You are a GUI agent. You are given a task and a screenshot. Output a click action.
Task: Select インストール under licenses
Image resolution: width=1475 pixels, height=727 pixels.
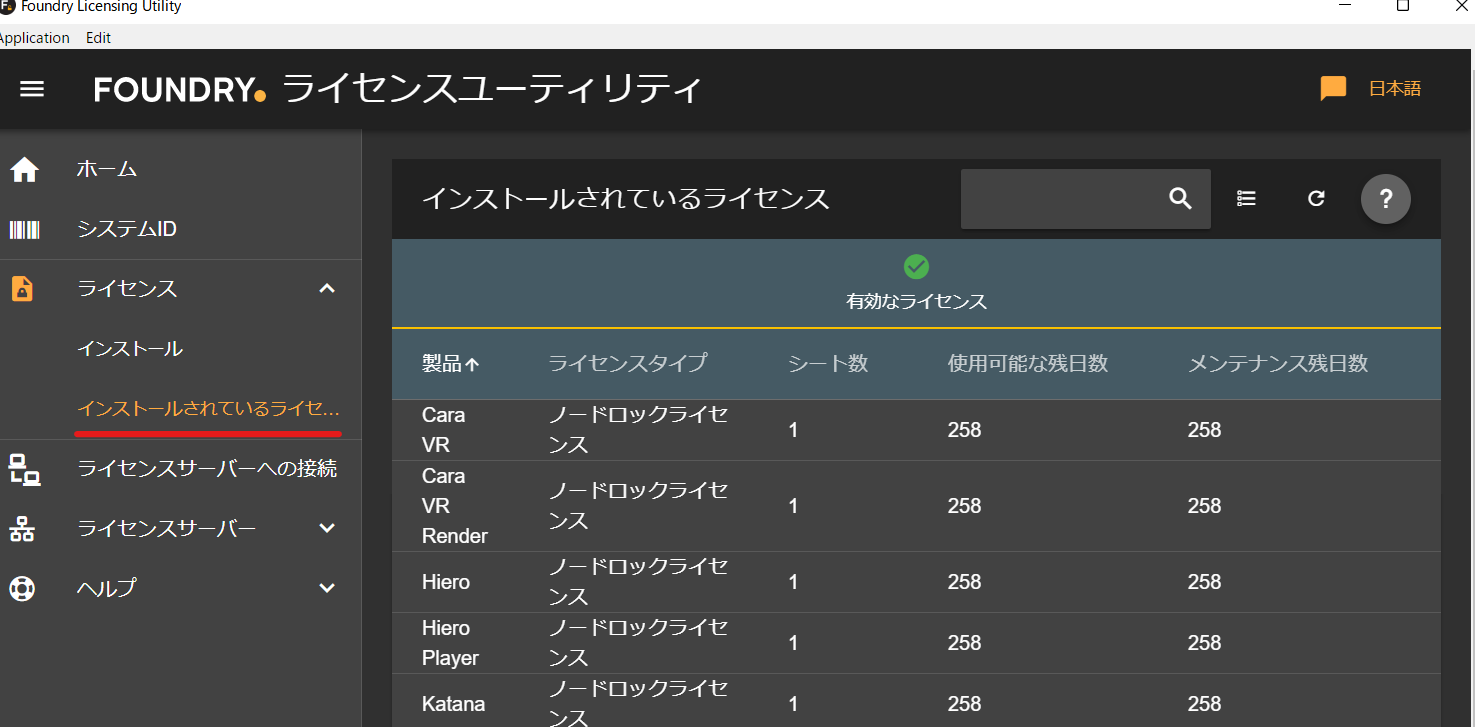(x=130, y=349)
